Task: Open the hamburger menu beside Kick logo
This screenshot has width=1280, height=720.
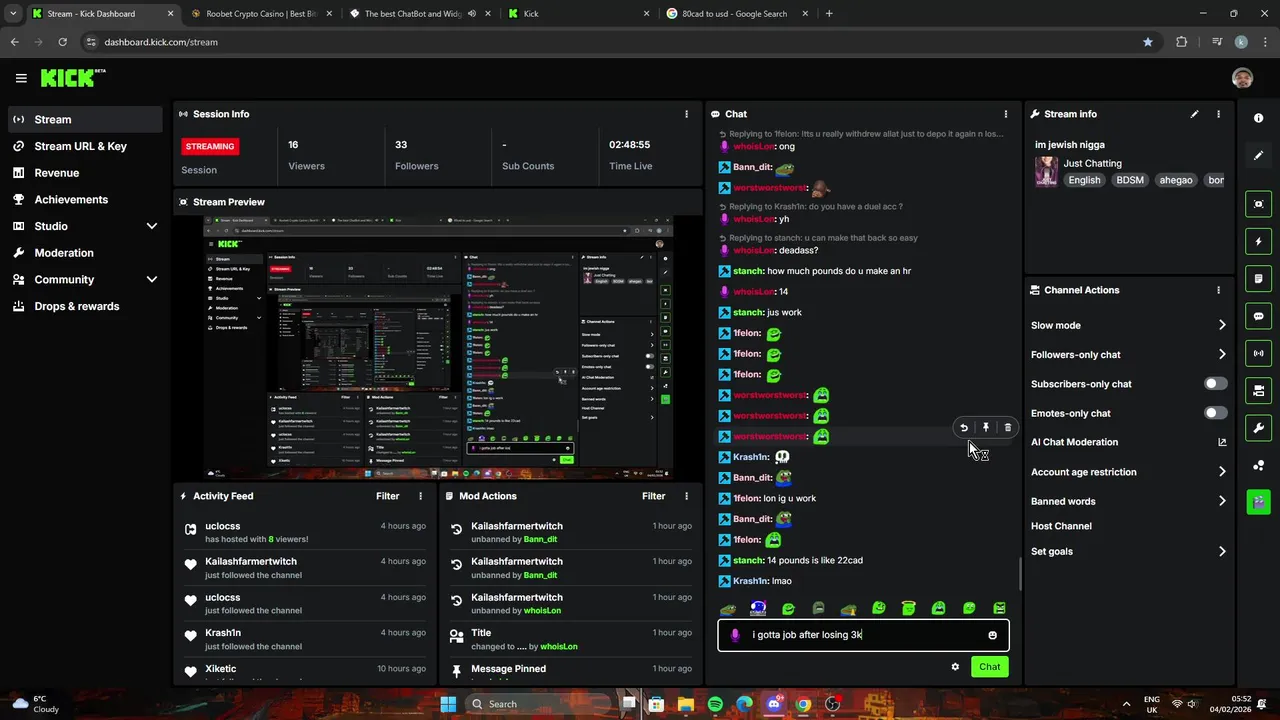Action: [21, 78]
